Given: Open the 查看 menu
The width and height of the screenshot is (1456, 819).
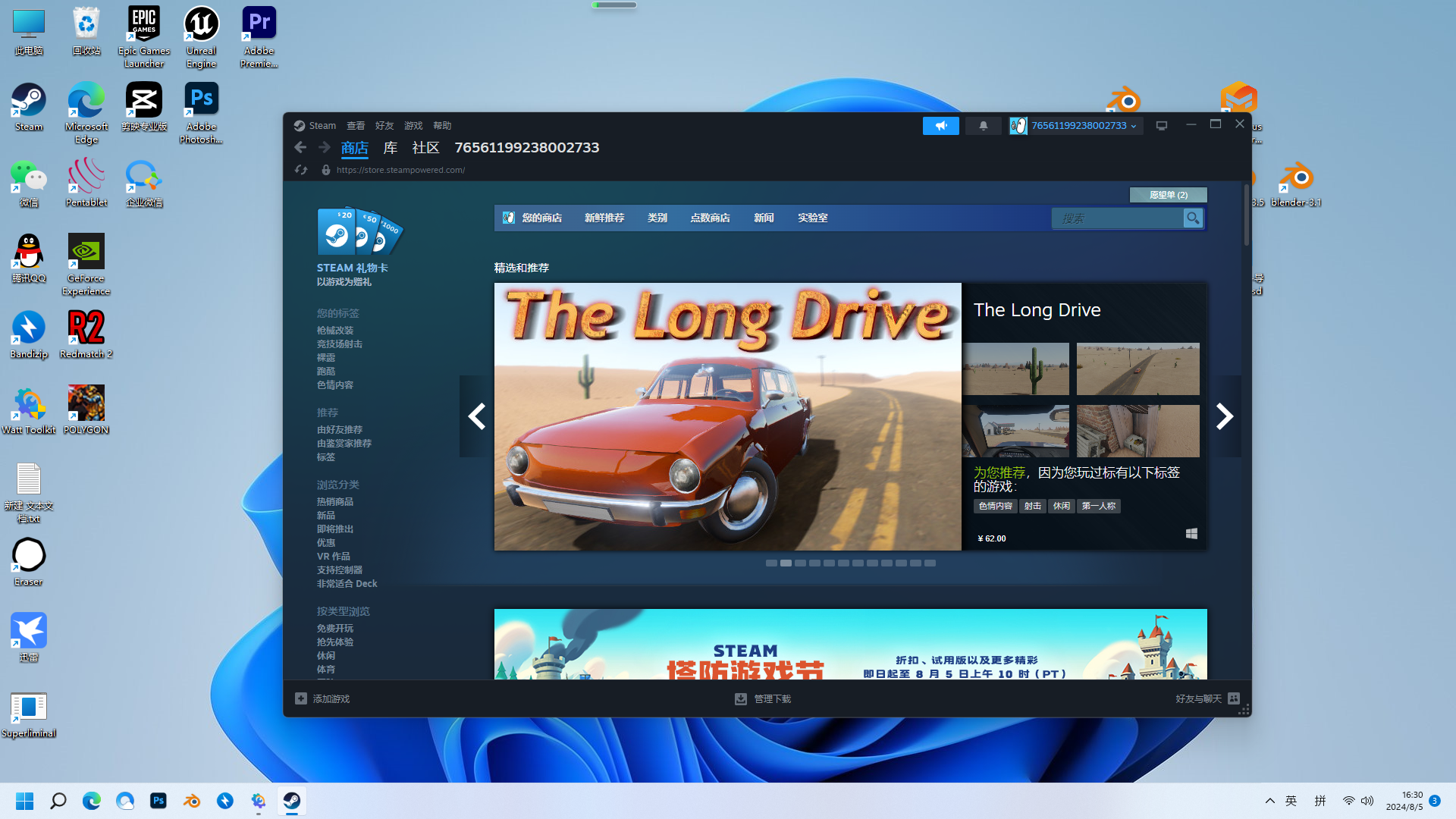Looking at the screenshot, I should tap(356, 126).
